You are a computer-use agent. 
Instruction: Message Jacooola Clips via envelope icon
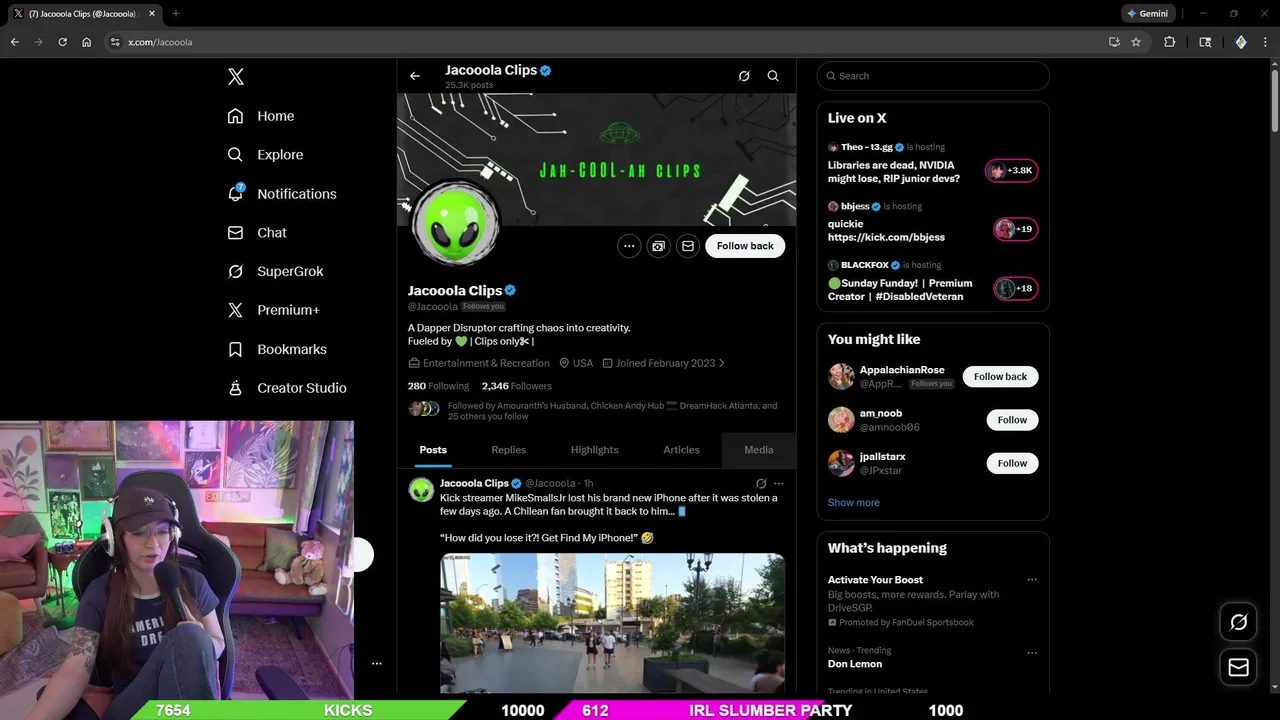click(687, 246)
